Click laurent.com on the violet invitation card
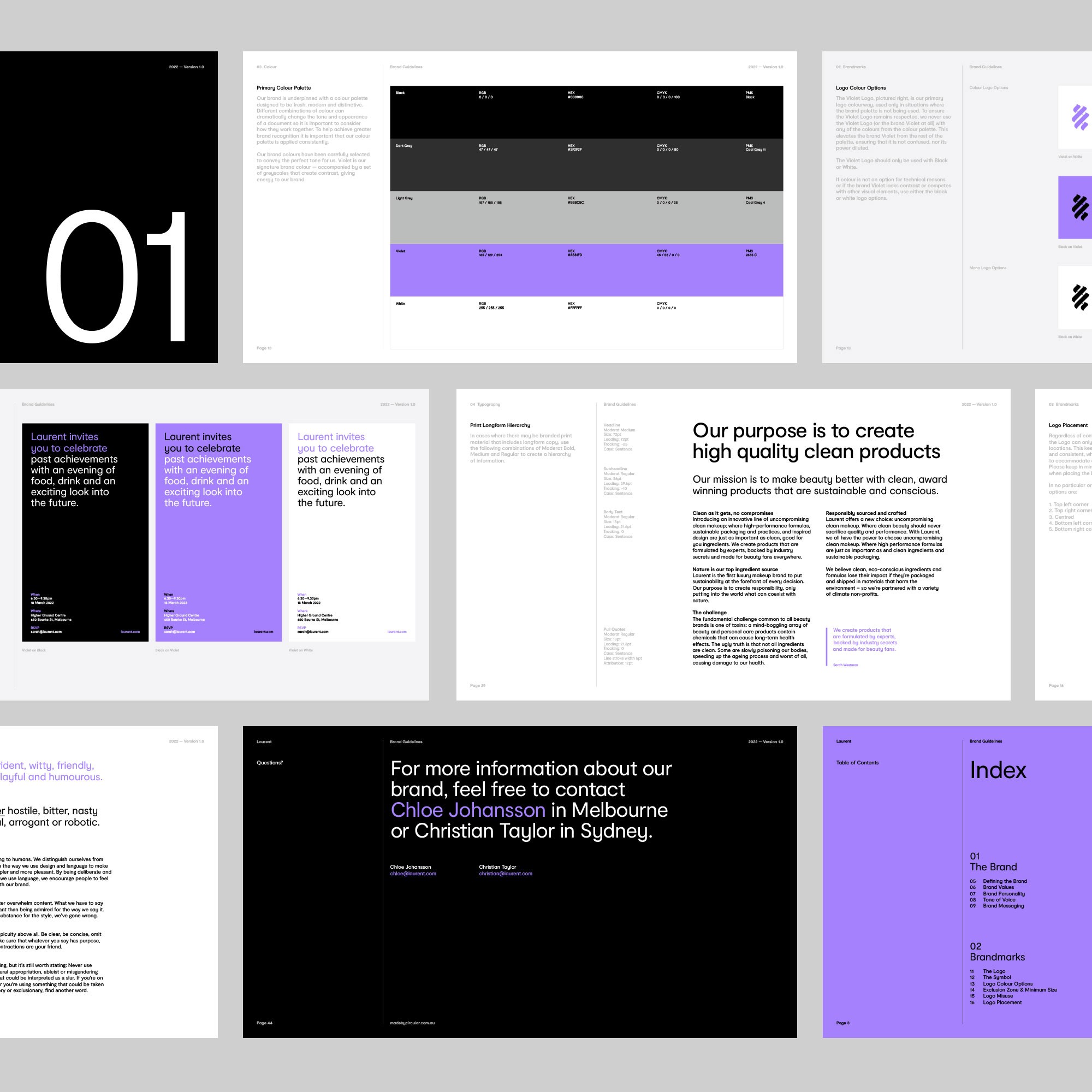The image size is (1092, 1092). [x=263, y=631]
